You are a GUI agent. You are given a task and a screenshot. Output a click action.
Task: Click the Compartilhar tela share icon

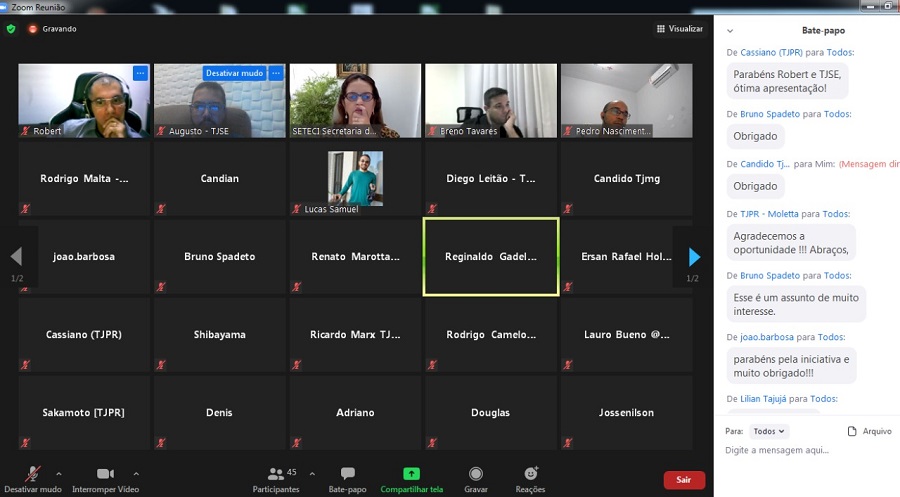tap(411, 474)
